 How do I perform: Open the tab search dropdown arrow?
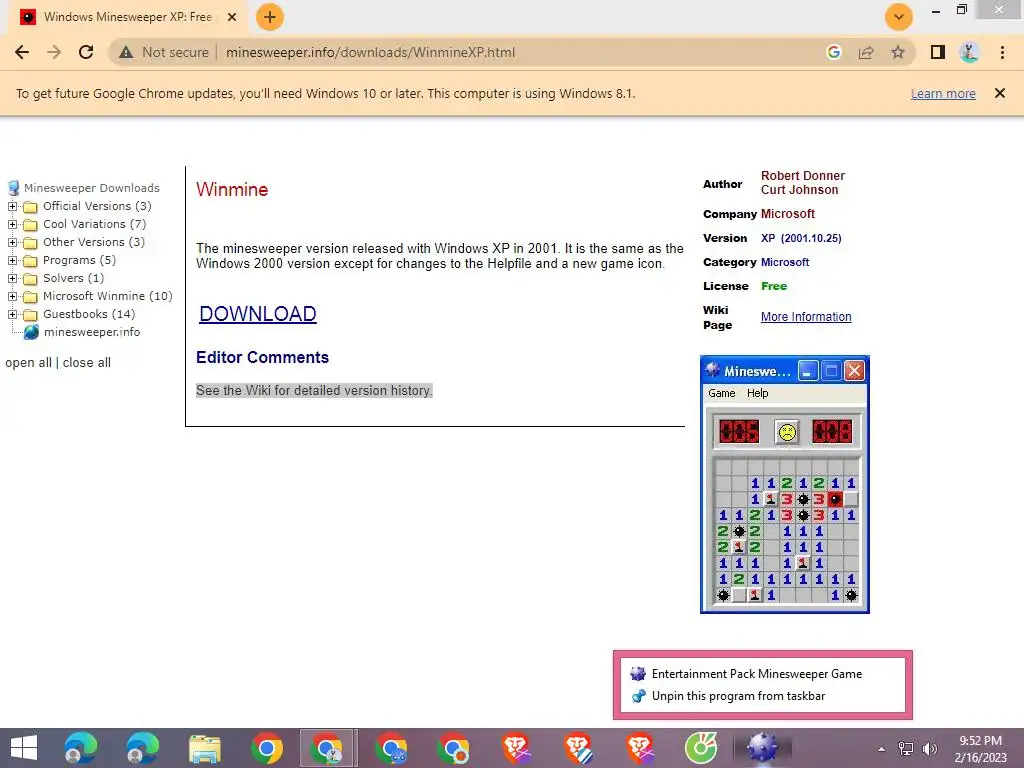pyautogui.click(x=899, y=17)
